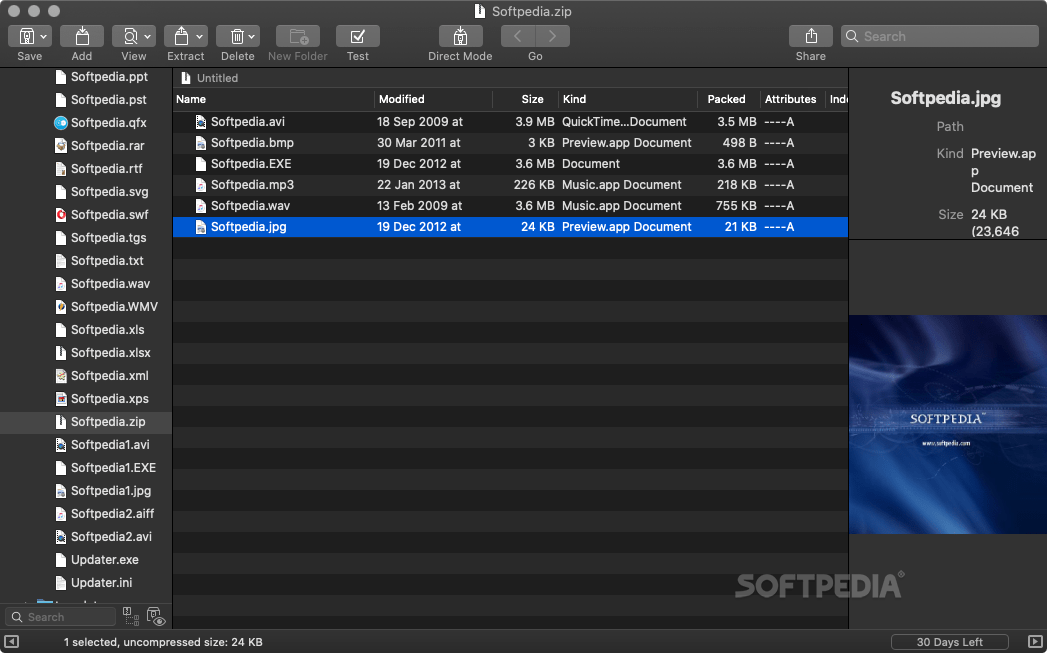Open the Save dropdown arrow

click(x=43, y=37)
